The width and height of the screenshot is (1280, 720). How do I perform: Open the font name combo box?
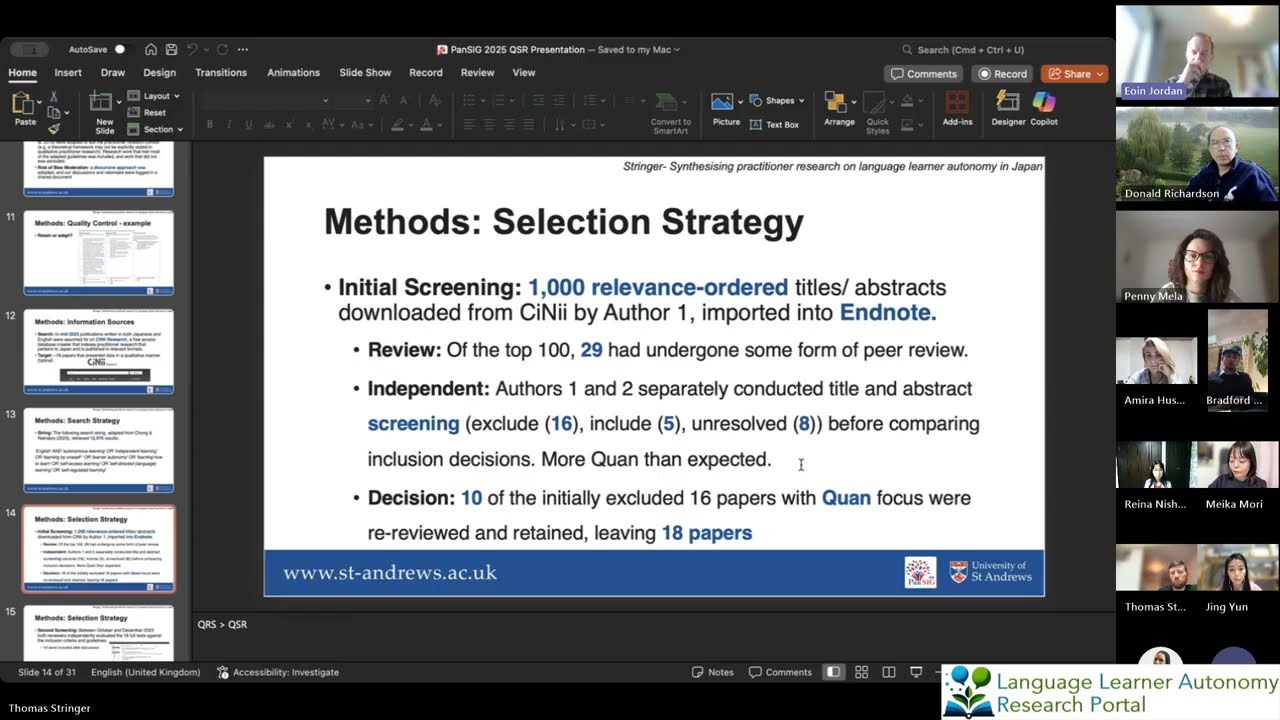pyautogui.click(x=266, y=100)
